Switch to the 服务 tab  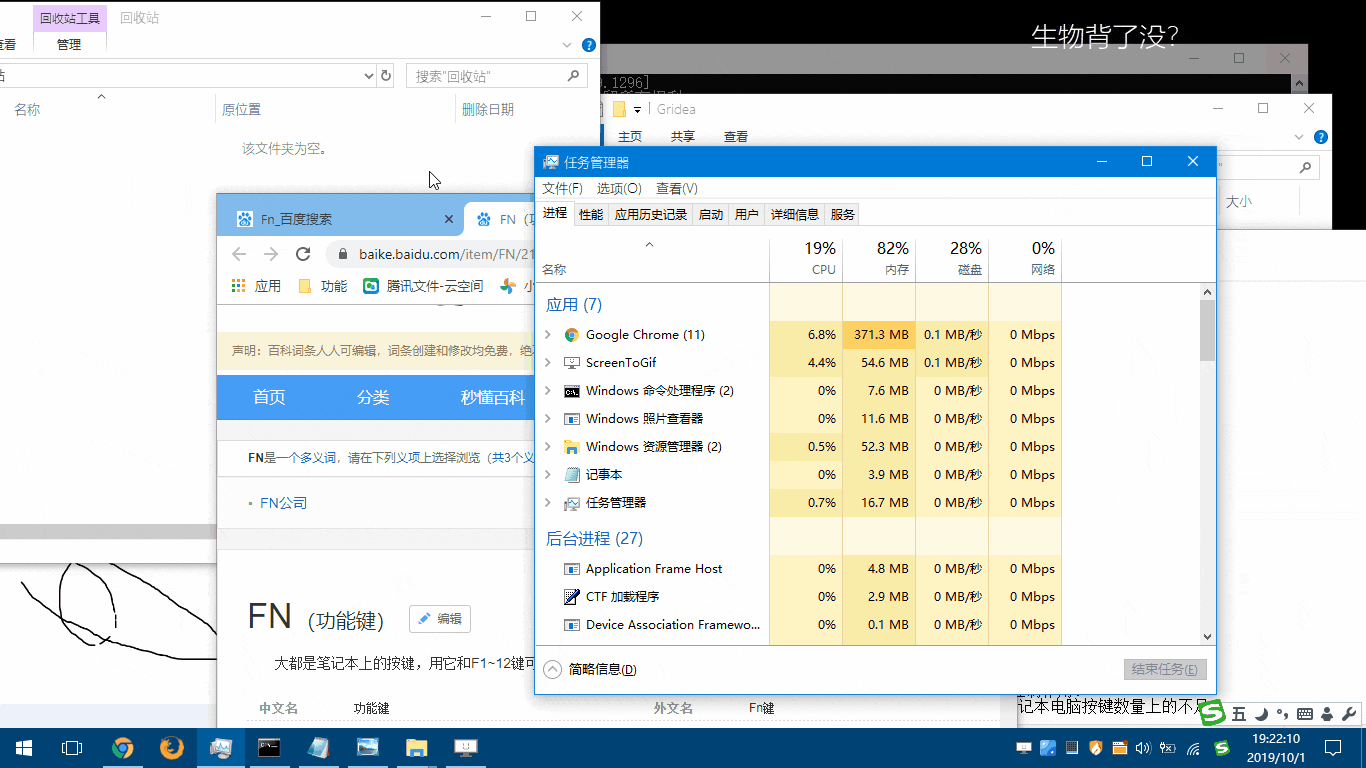[843, 214]
